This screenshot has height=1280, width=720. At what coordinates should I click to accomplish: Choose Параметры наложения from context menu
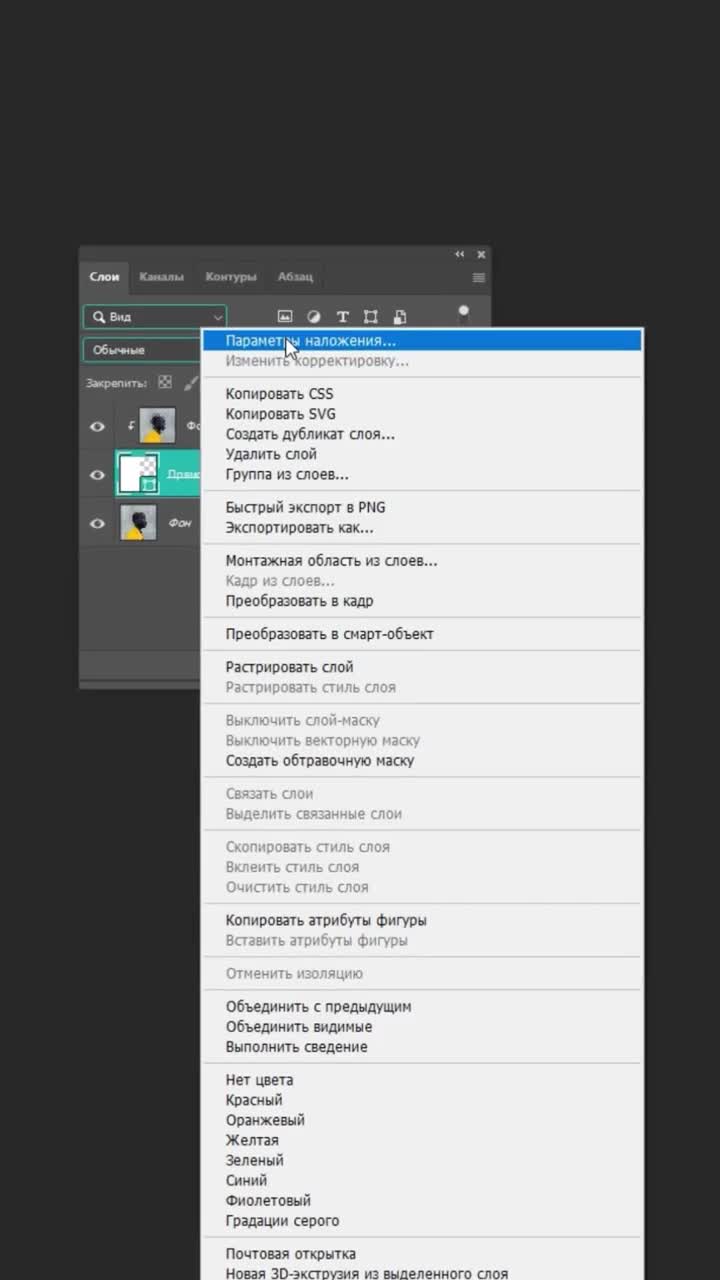click(310, 341)
